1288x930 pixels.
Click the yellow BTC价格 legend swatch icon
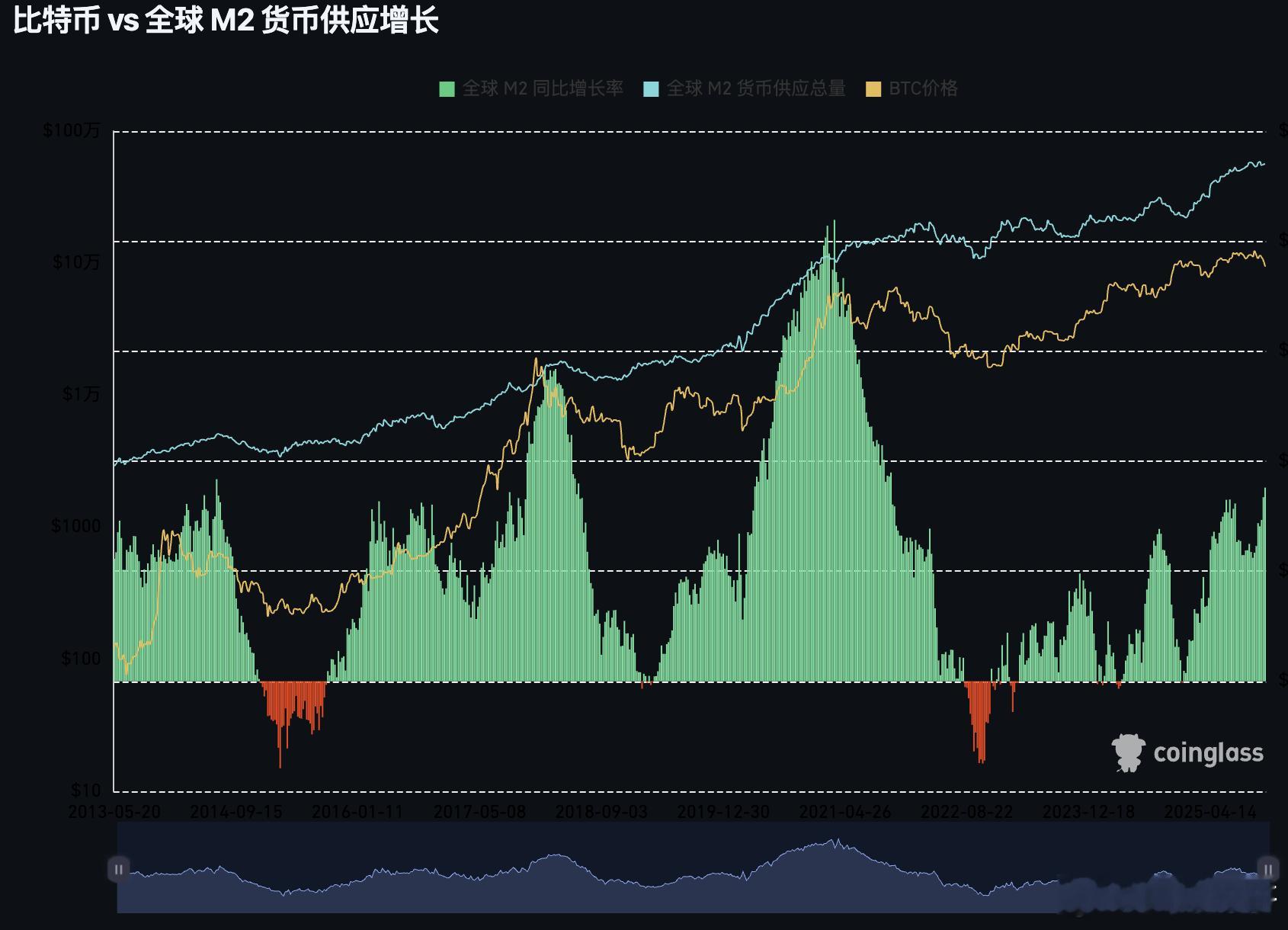tap(873, 88)
